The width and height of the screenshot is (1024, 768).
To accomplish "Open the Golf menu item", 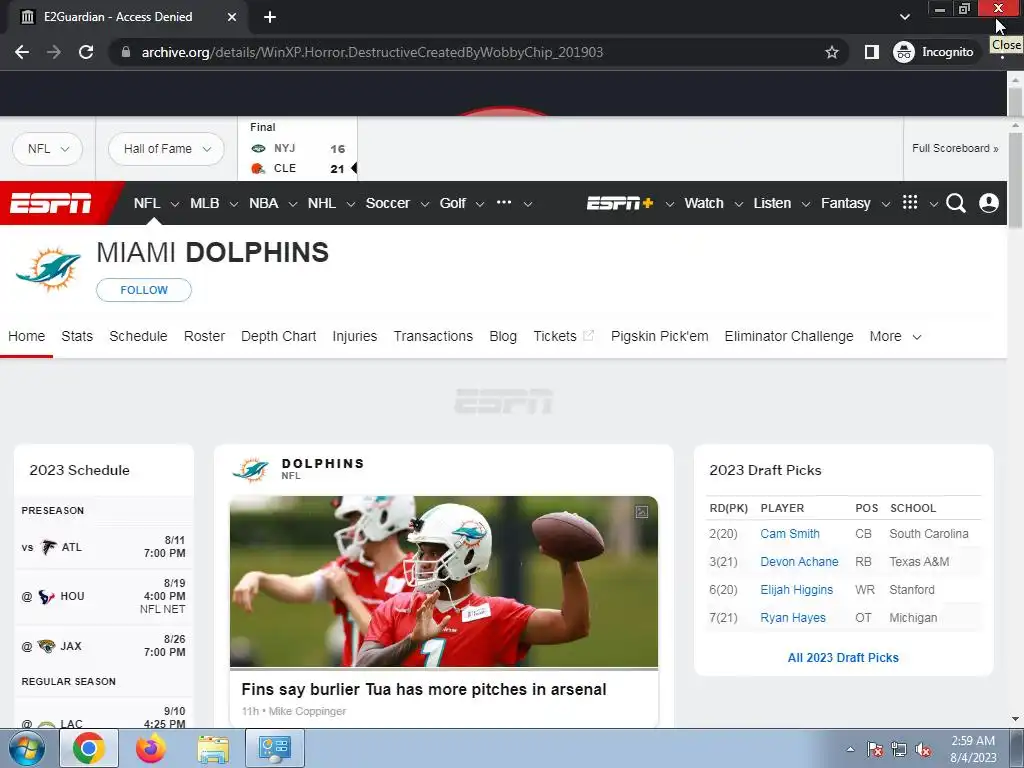I will (453, 203).
